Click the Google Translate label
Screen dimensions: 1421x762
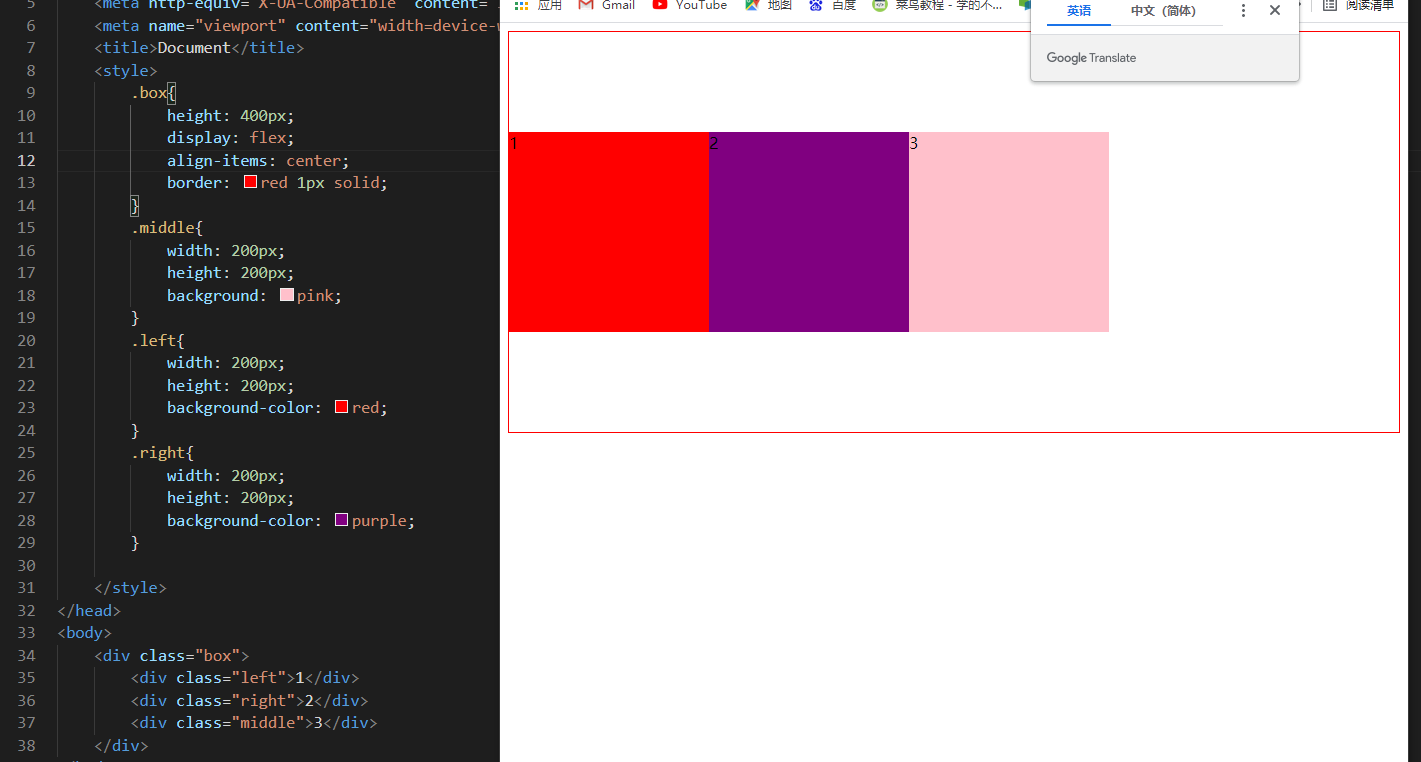click(x=1091, y=58)
